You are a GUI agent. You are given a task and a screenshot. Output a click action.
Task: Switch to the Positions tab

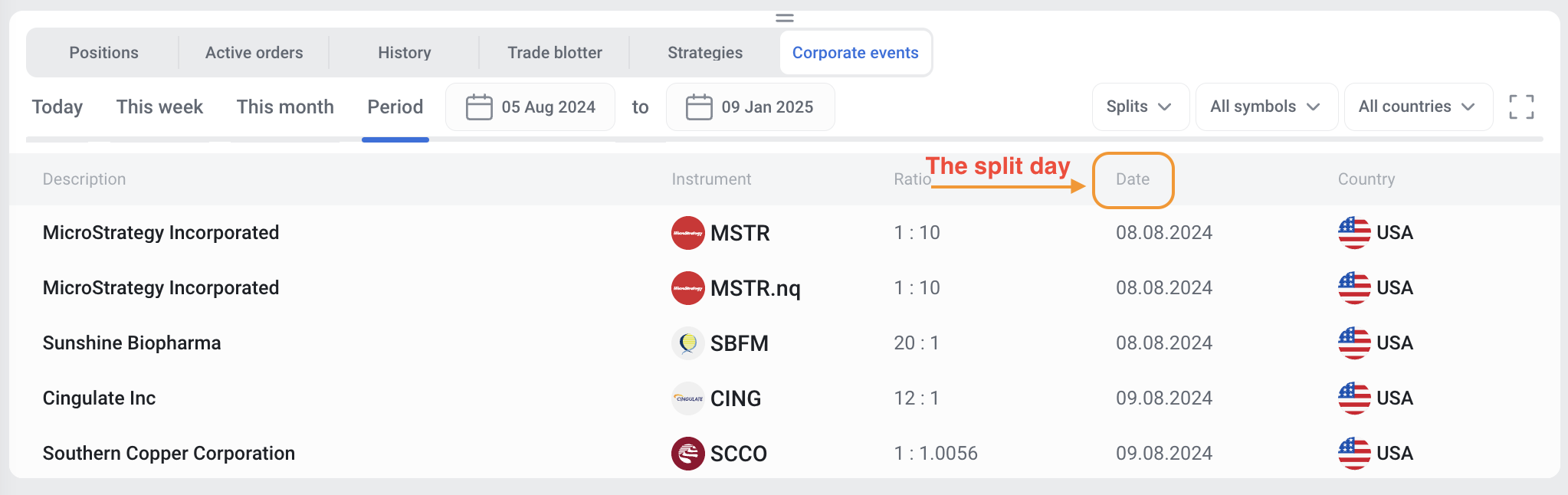pyautogui.click(x=104, y=53)
